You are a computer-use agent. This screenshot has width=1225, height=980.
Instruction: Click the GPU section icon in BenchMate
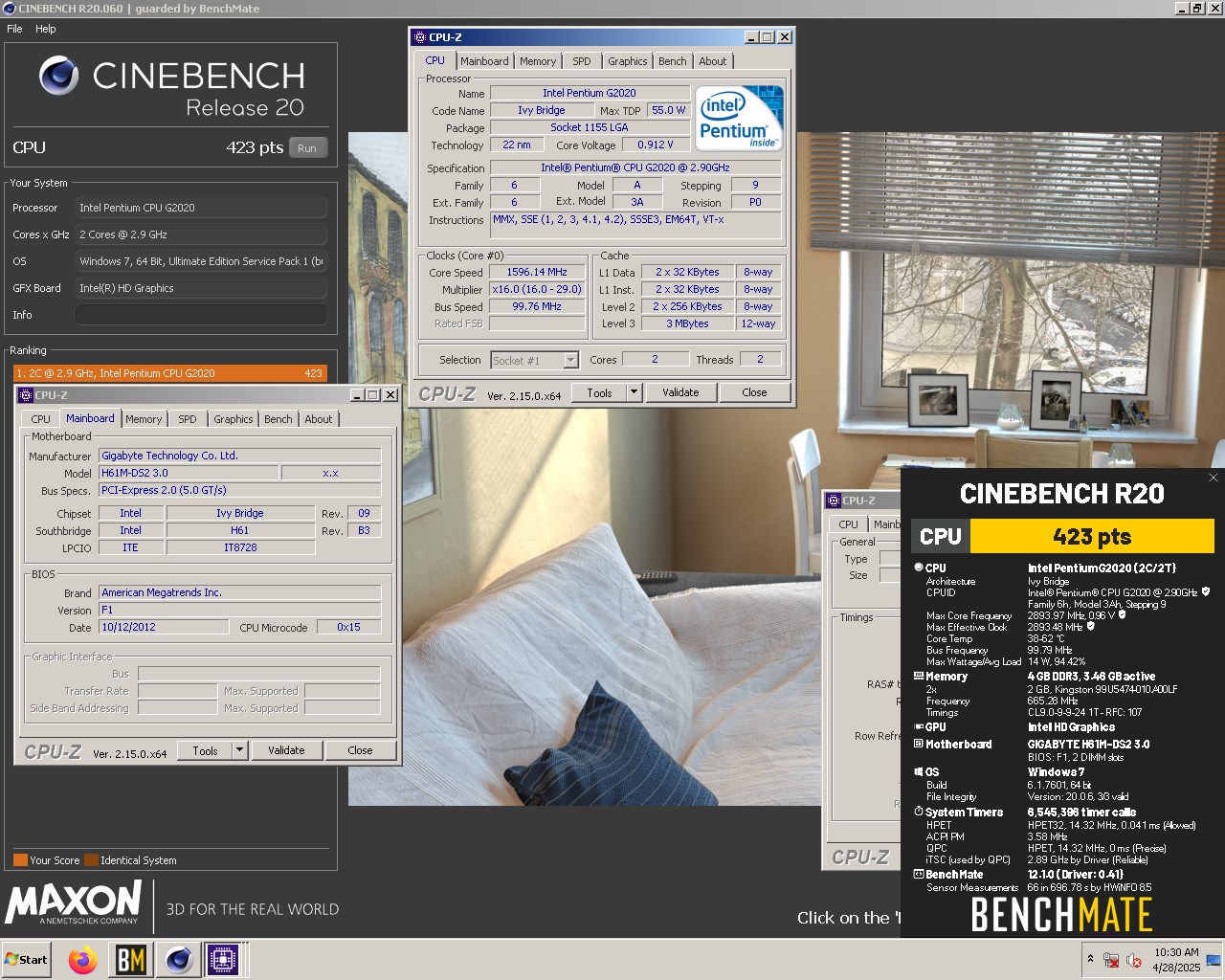[x=919, y=726]
